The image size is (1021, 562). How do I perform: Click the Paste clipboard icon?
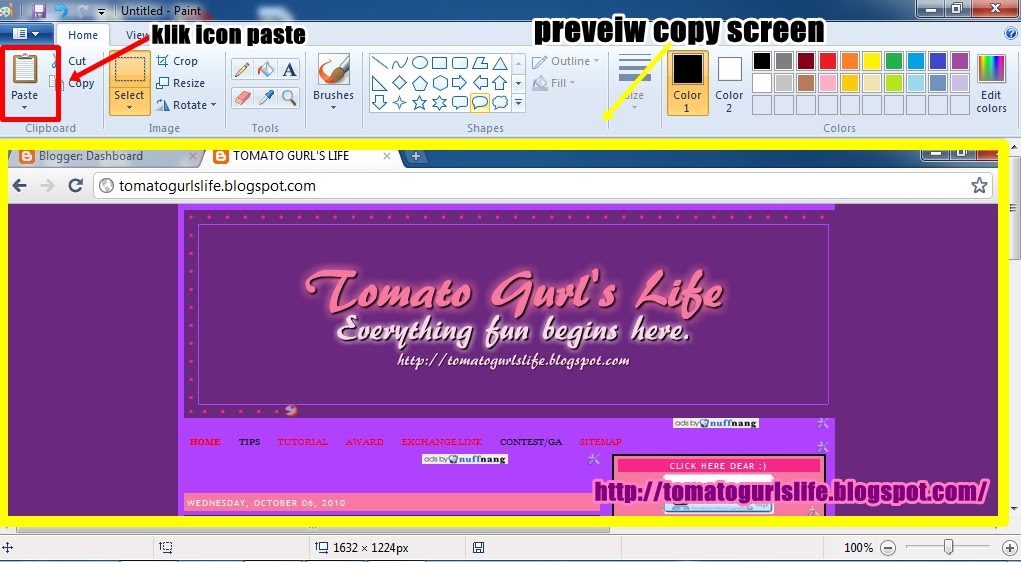point(25,69)
